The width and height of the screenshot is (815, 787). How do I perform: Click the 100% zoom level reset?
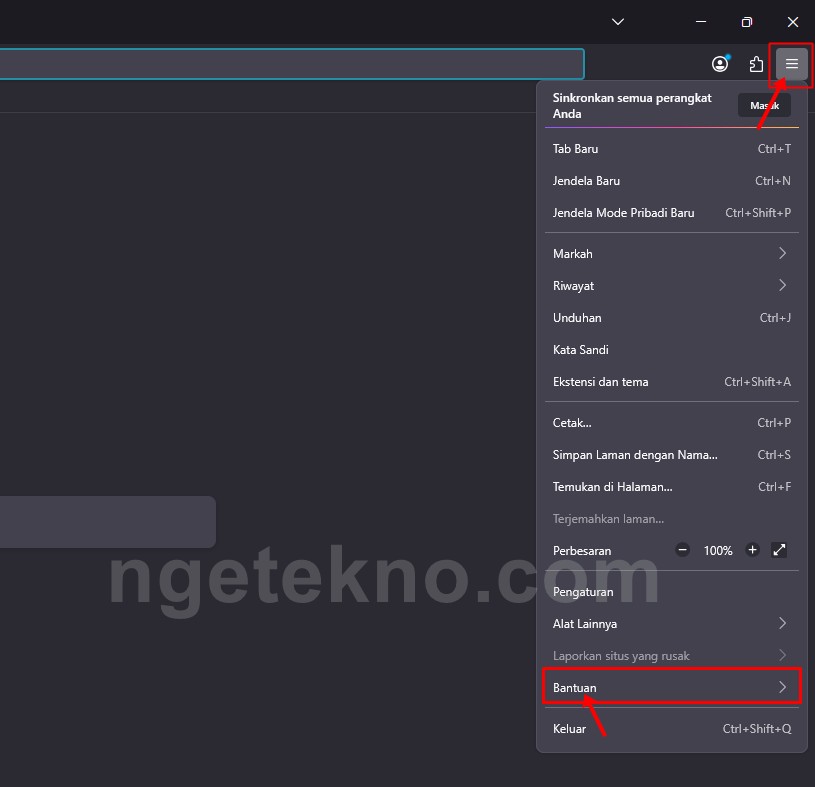click(717, 551)
